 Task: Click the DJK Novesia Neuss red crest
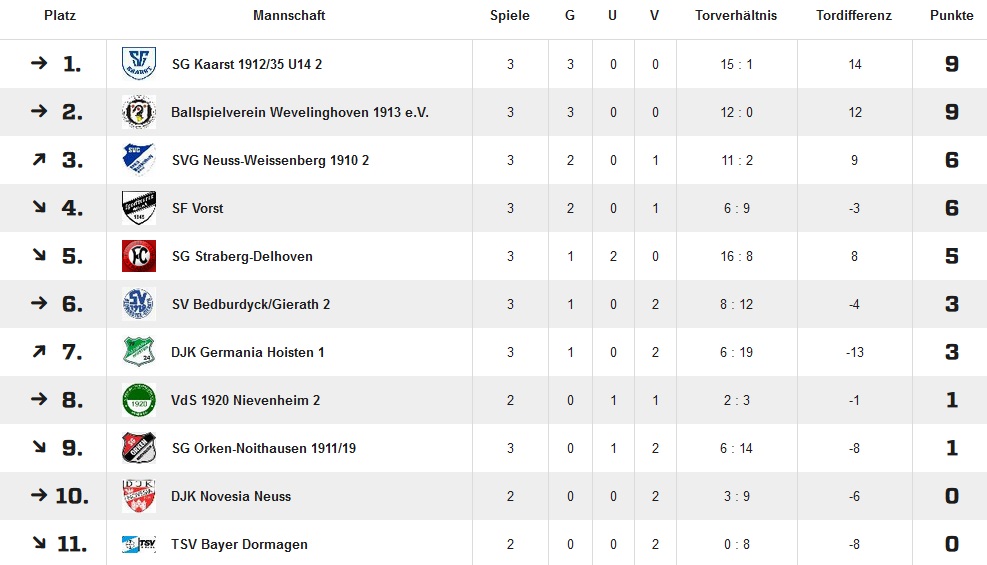[138, 496]
